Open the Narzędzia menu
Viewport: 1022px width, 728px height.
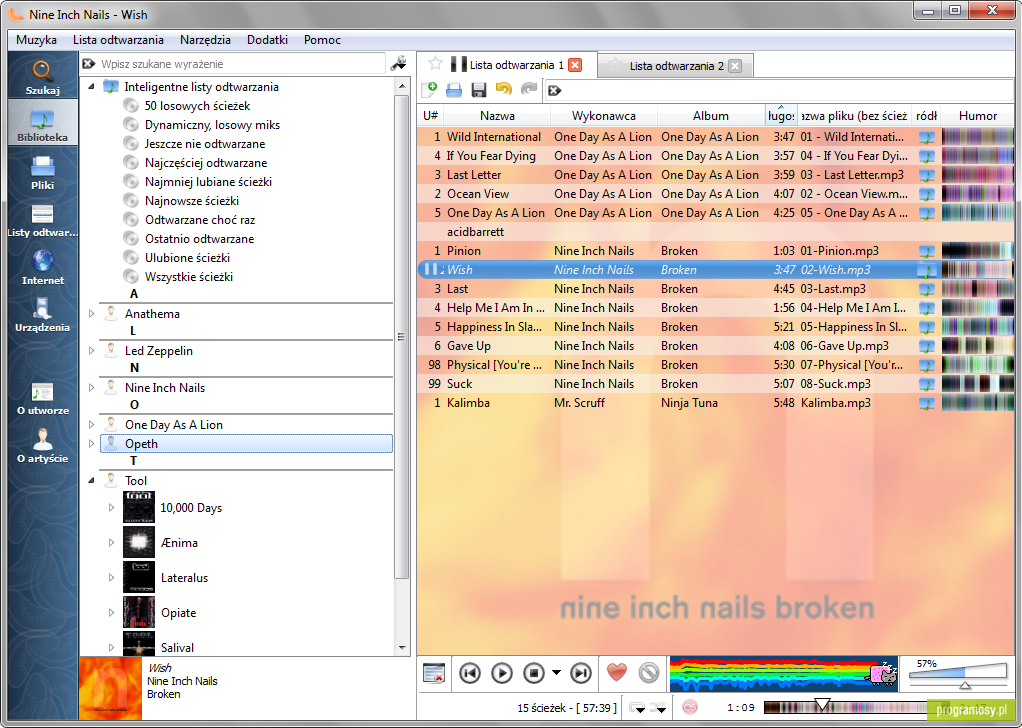[x=205, y=40]
